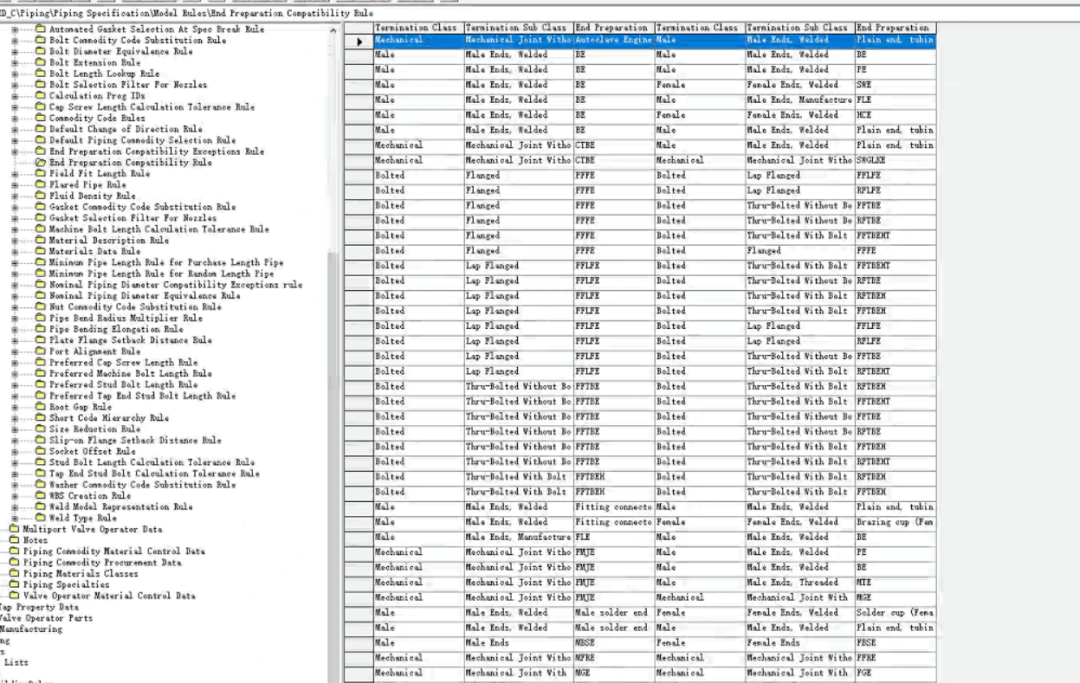This screenshot has width=1080, height=683.
Task: Open Minimum Pipe Length Rule for Purchase Length Pipe
Action: (x=166, y=262)
